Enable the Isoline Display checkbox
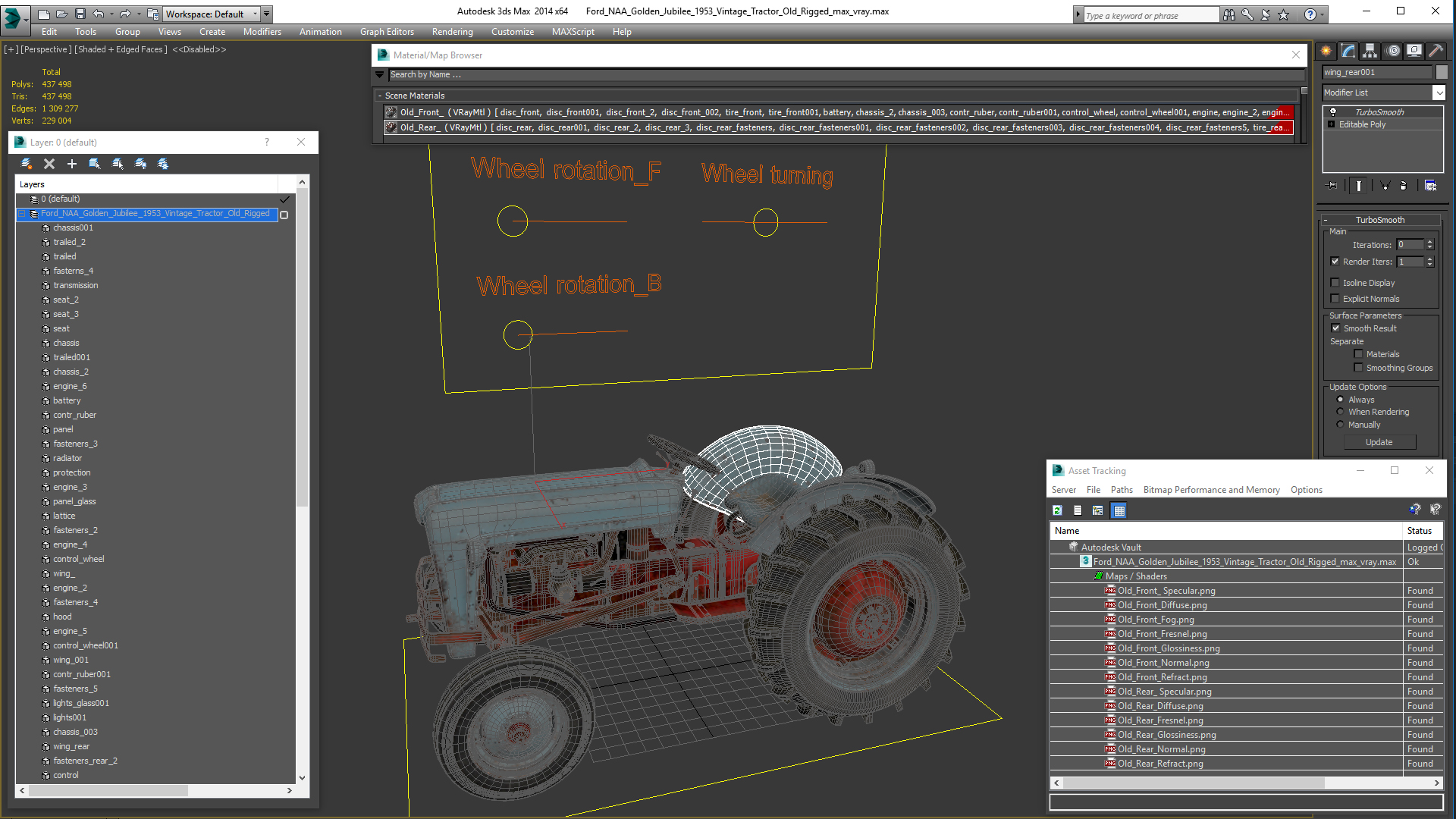Screen dimensions: 1456x819 point(1335,283)
